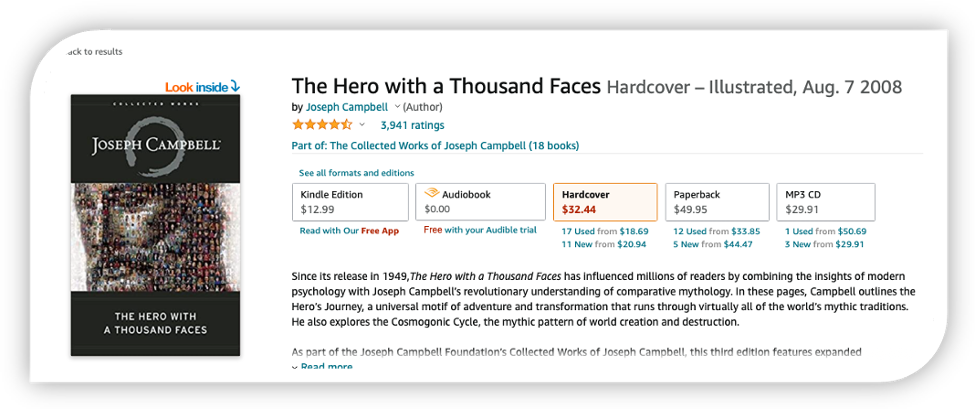This screenshot has height=412, width=979.
Task: Select the Kindle Edition format
Action: 350,202
